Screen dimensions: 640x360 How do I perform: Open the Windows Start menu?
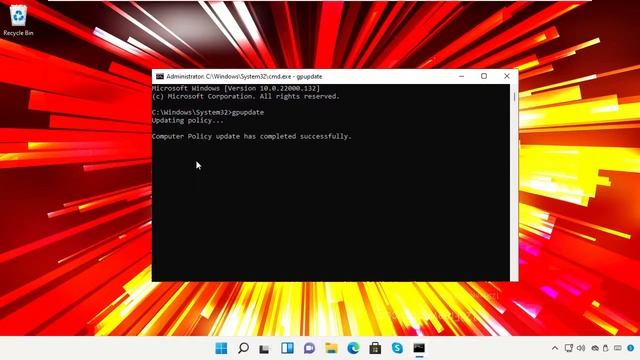pyautogui.click(x=221, y=348)
